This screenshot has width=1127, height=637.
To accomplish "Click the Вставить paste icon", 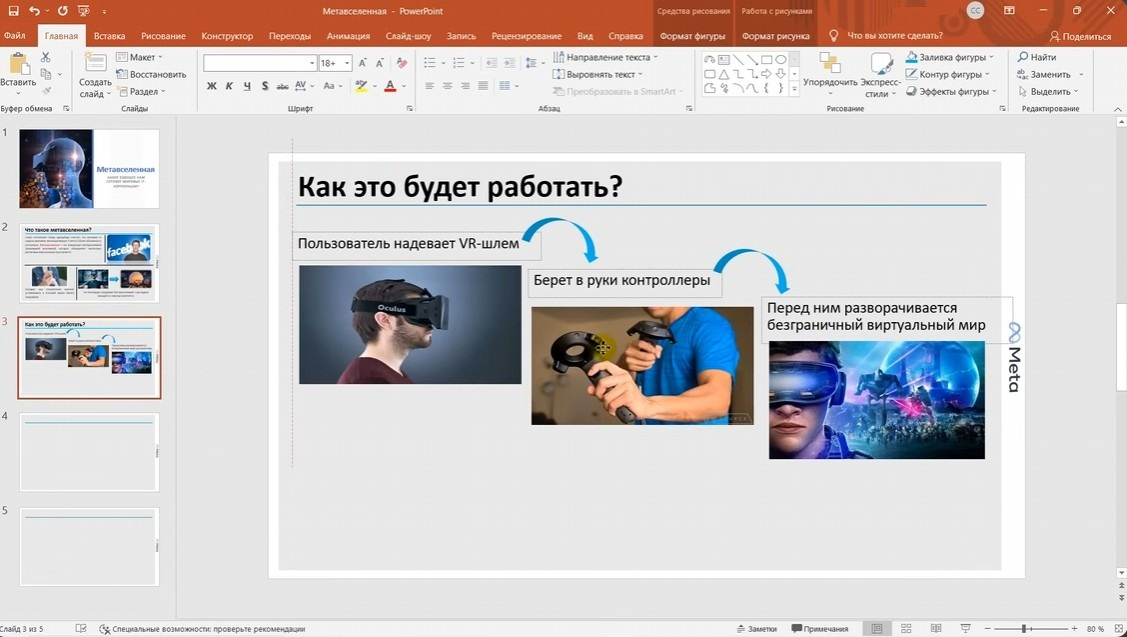I will [x=18, y=65].
